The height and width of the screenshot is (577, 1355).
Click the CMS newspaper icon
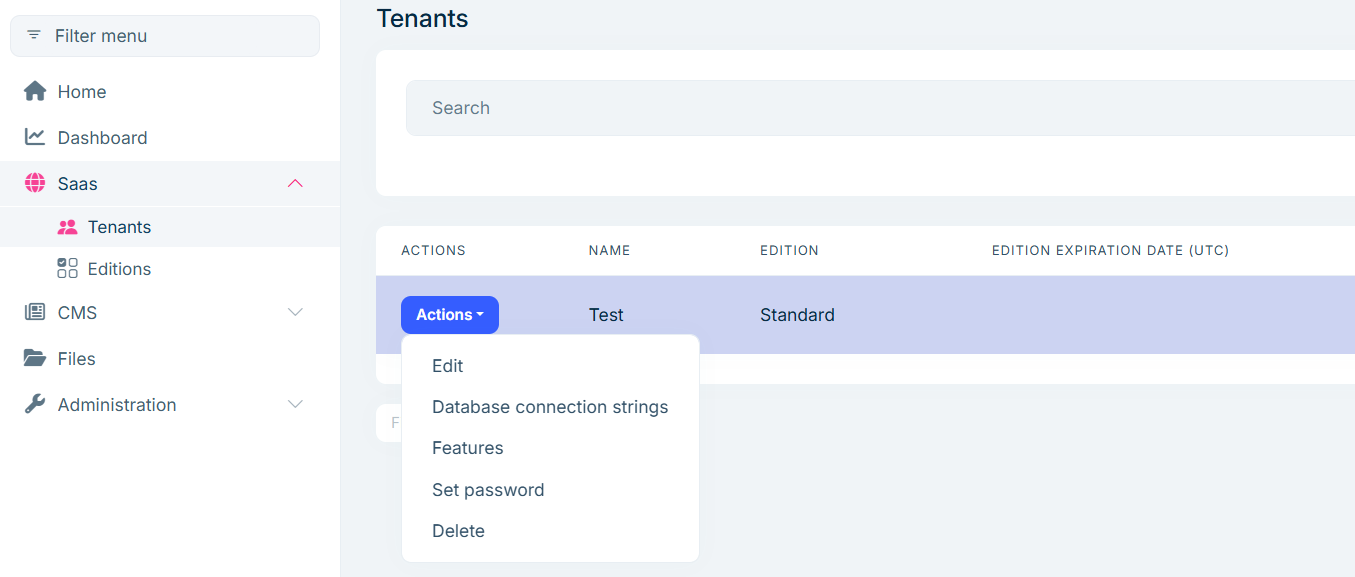tap(35, 312)
